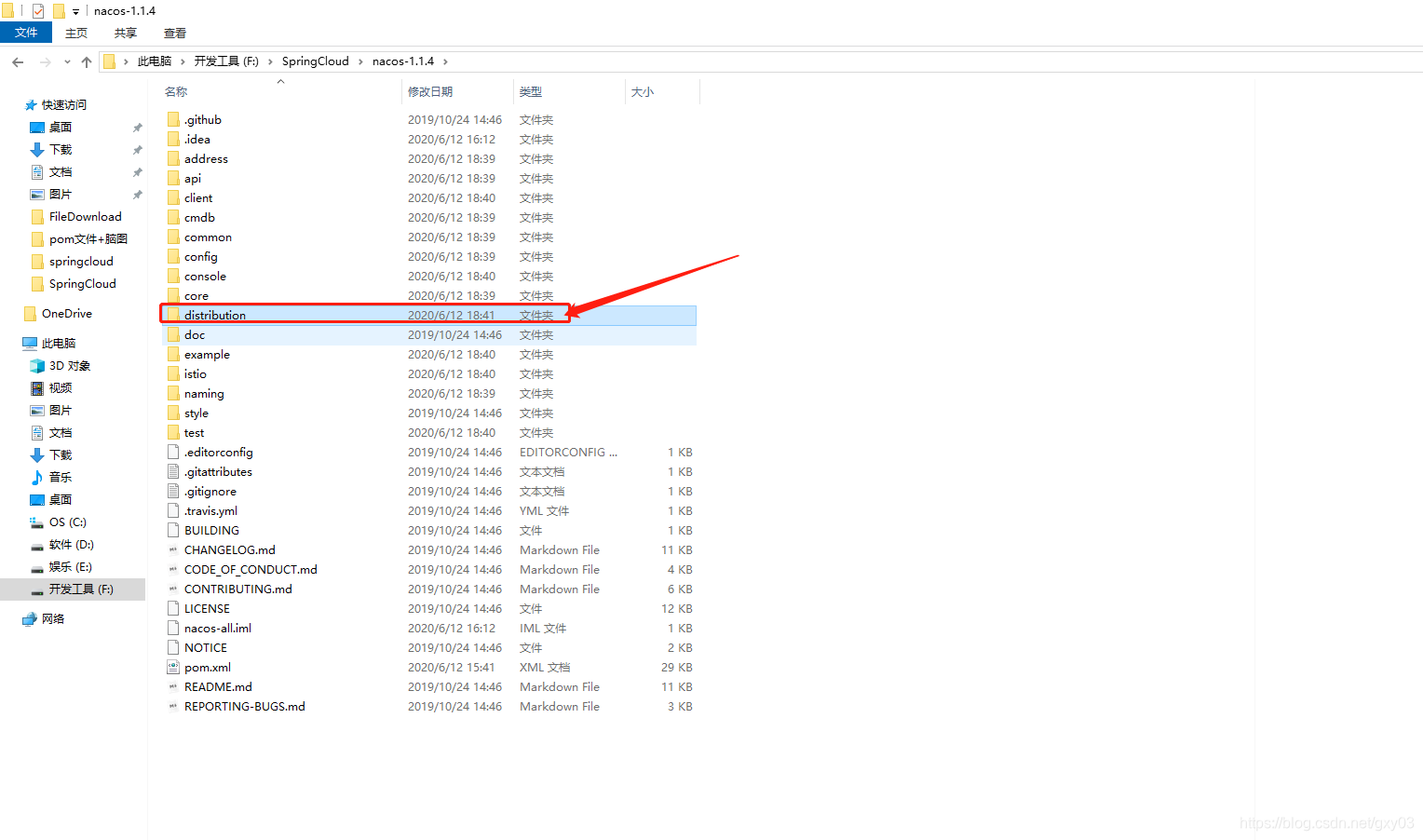Go forward with the forward arrow
The image size is (1423, 840).
coord(45,61)
